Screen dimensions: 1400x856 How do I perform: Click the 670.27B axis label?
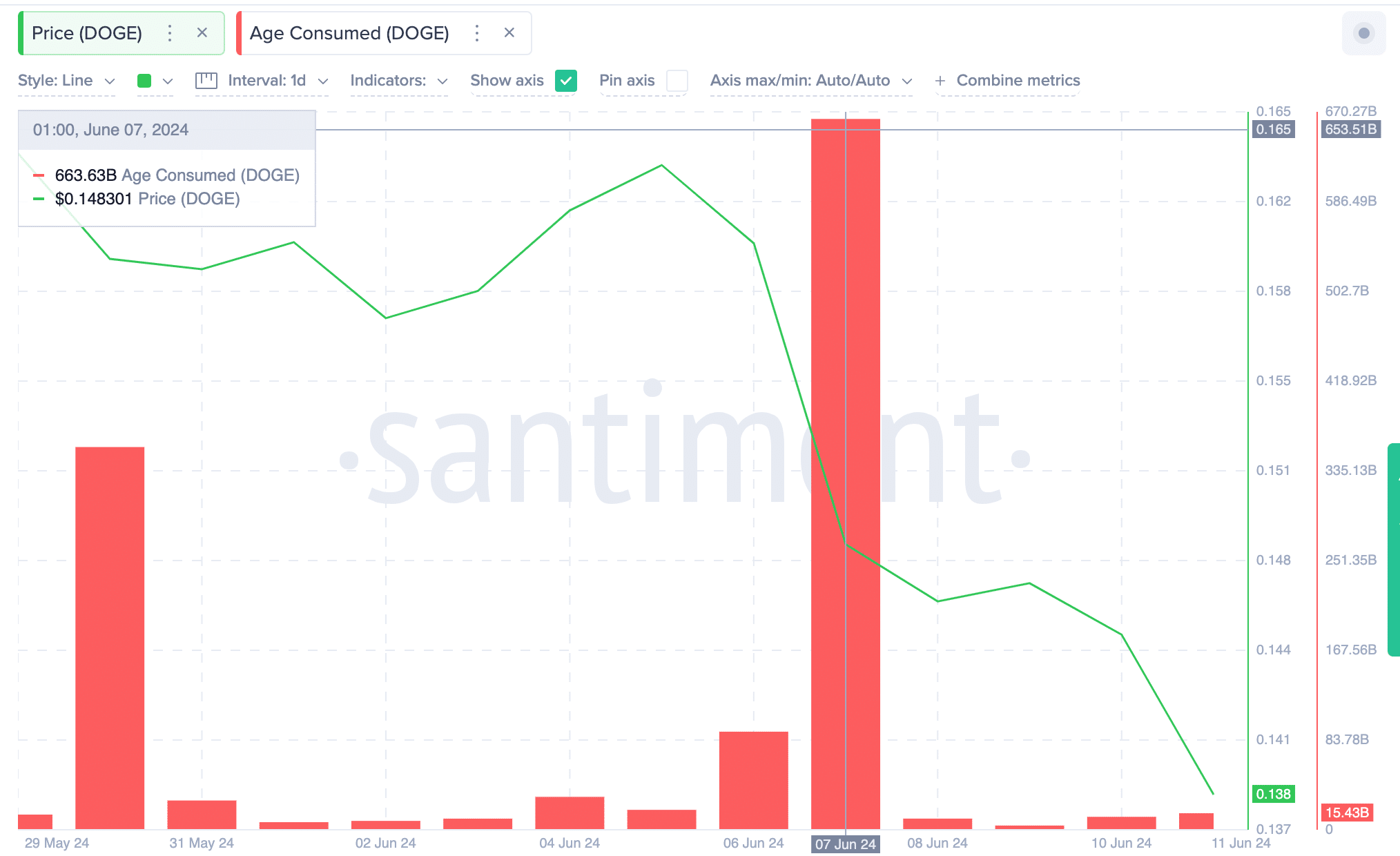pos(1351,111)
